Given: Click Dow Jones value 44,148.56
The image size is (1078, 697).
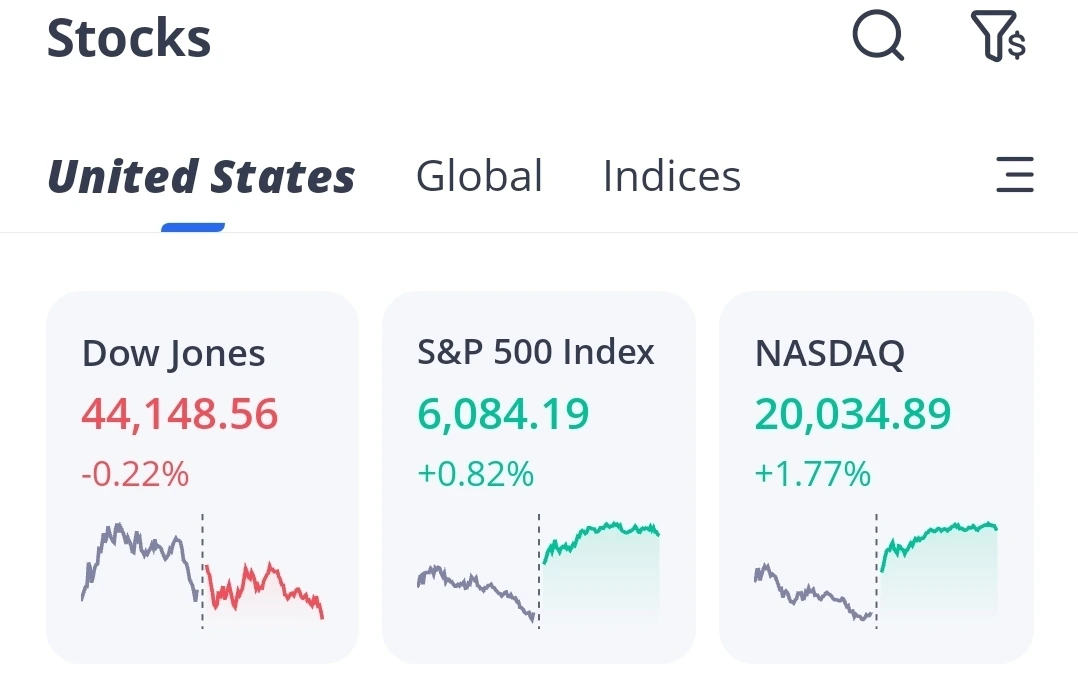Looking at the screenshot, I should [x=180, y=413].
